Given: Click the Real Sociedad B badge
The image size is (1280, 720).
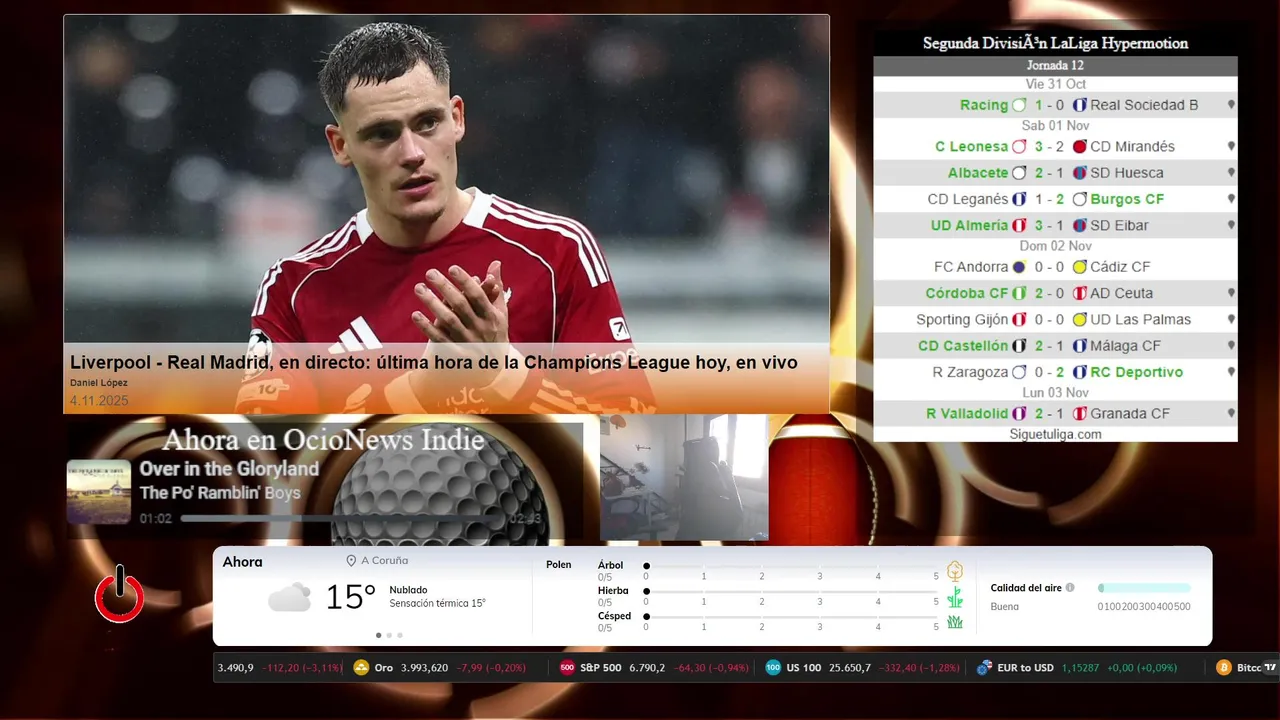Looking at the screenshot, I should coord(1080,105).
